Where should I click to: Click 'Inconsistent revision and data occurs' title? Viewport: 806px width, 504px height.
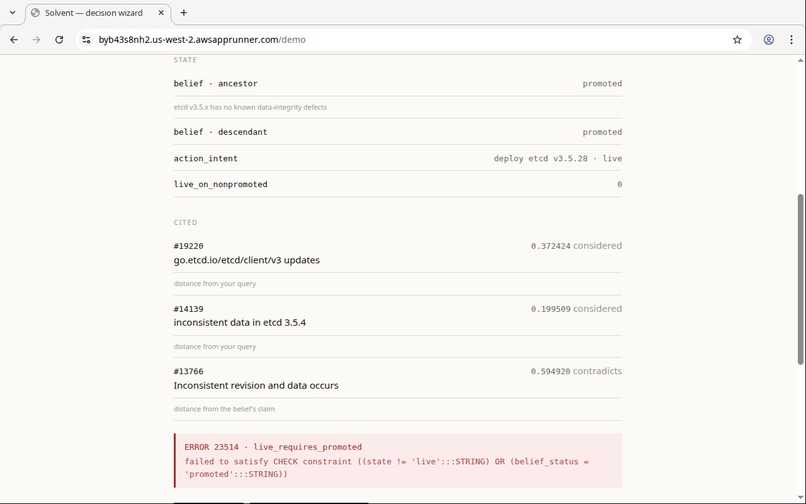[x=256, y=386]
